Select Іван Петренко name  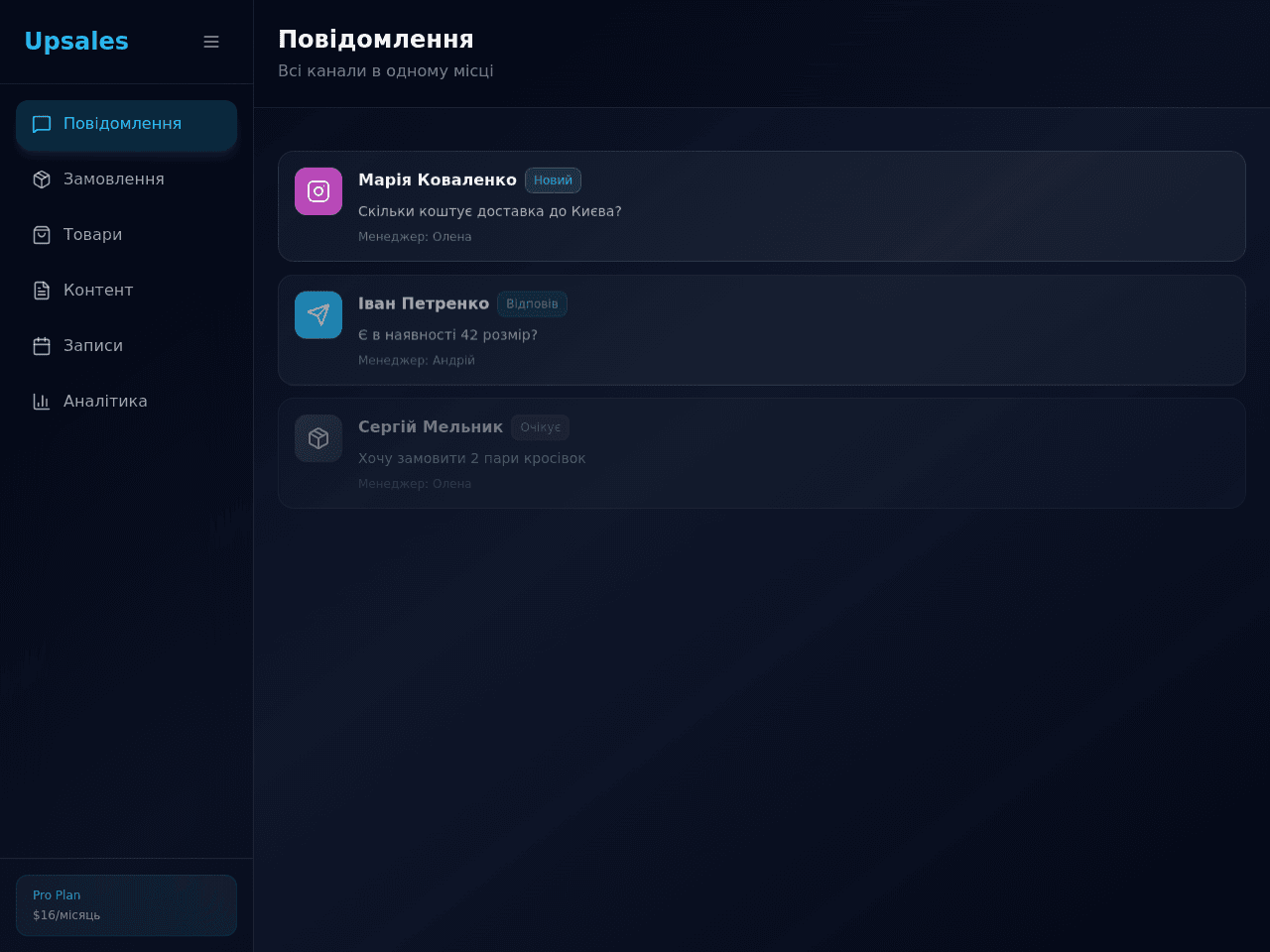coord(424,303)
